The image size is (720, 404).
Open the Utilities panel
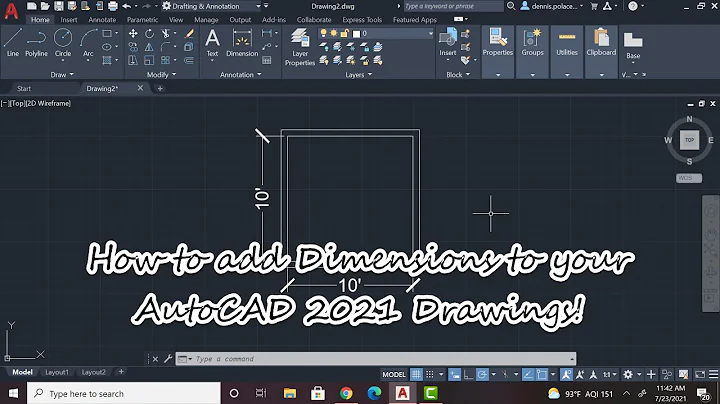[567, 42]
